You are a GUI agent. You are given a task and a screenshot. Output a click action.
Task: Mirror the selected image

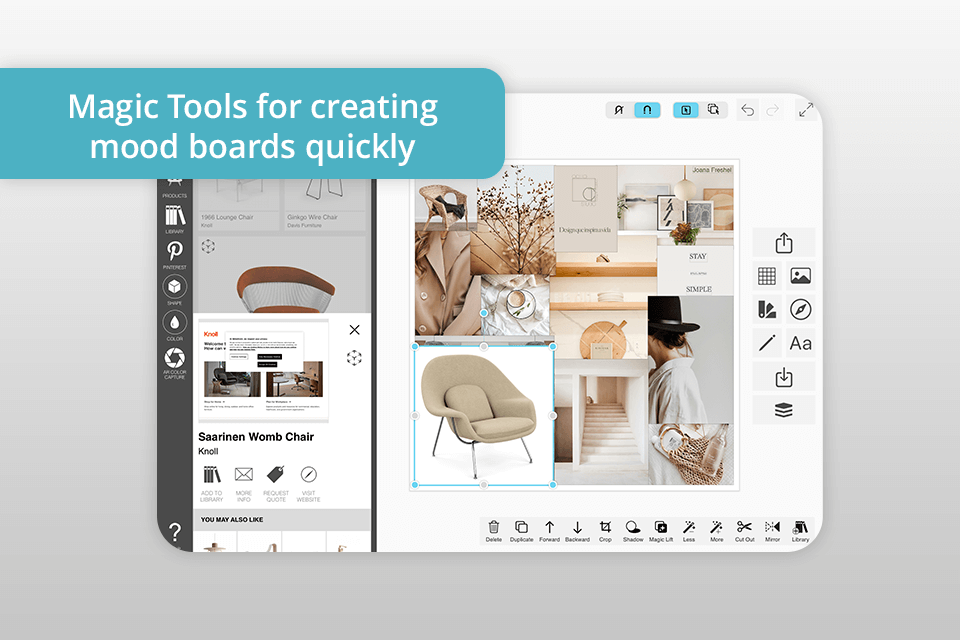772,530
